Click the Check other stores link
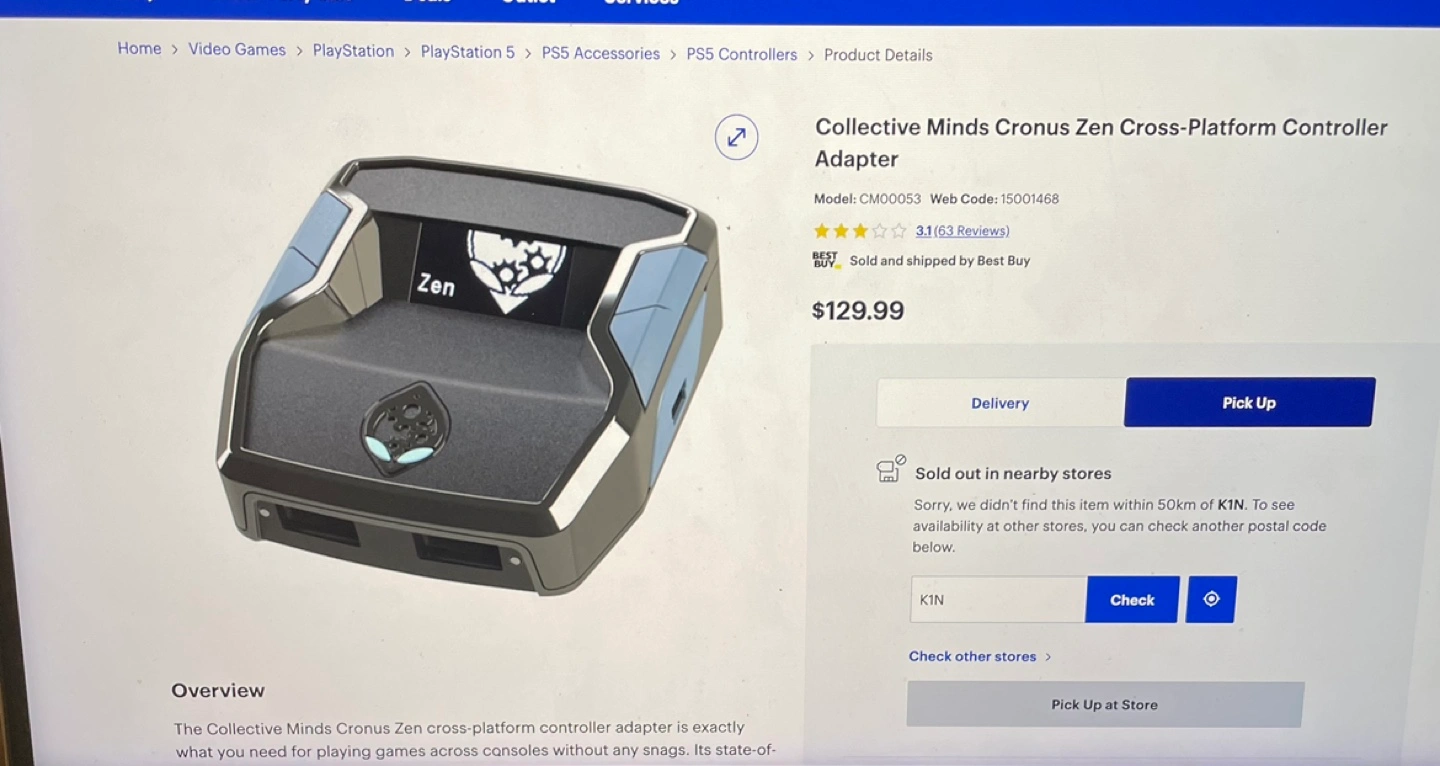Viewport: 1440px width, 766px height. pyautogui.click(x=972, y=656)
